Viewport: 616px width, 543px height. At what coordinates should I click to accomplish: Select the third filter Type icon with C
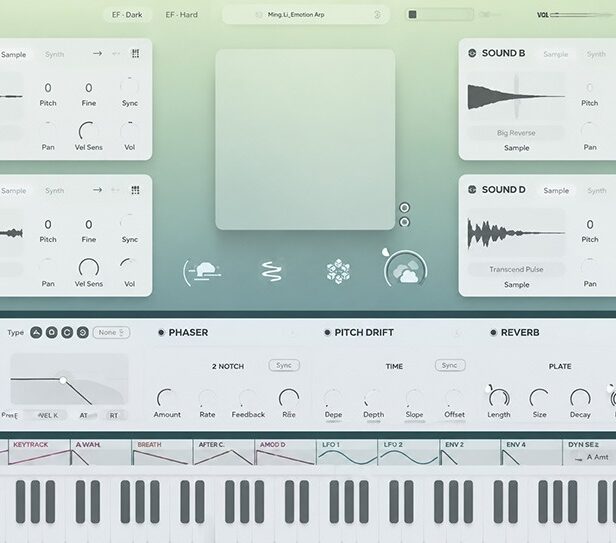point(67,332)
